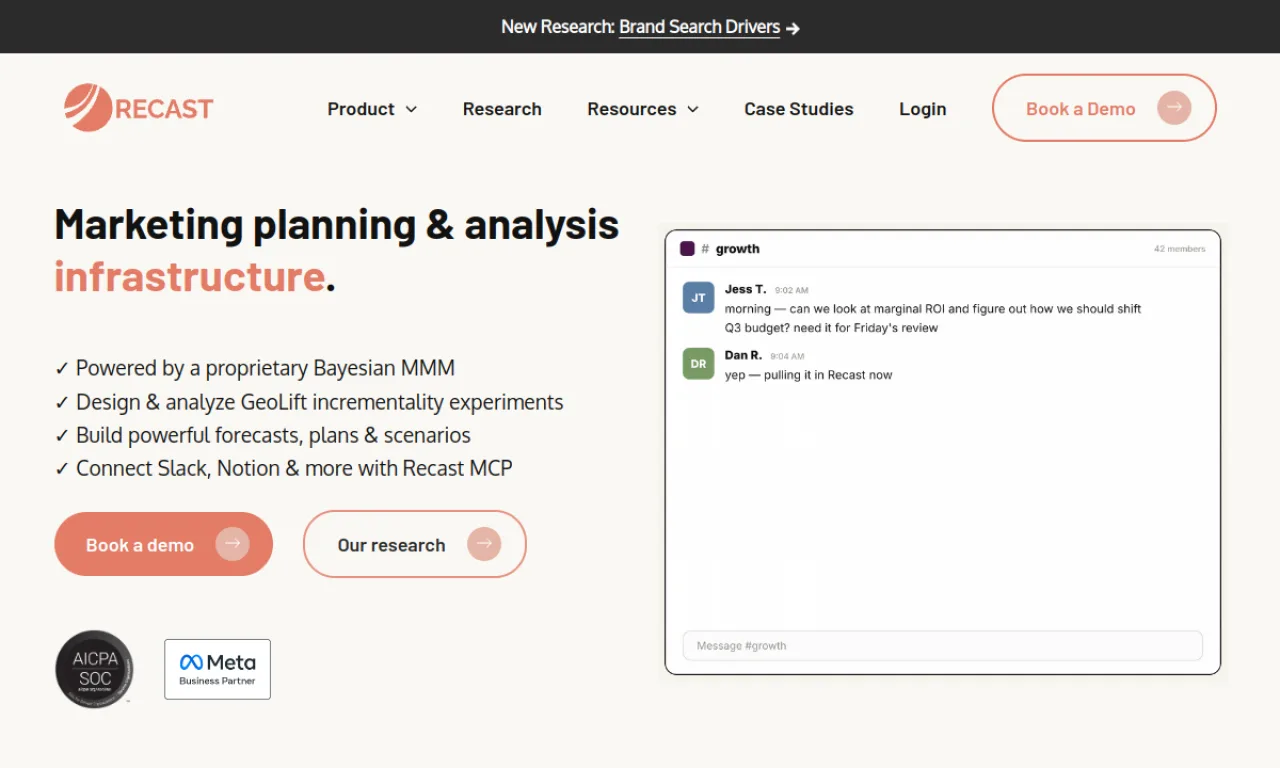Image resolution: width=1280 pixels, height=768 pixels.
Task: Click the arrow circle in Our research button
Action: click(x=484, y=544)
